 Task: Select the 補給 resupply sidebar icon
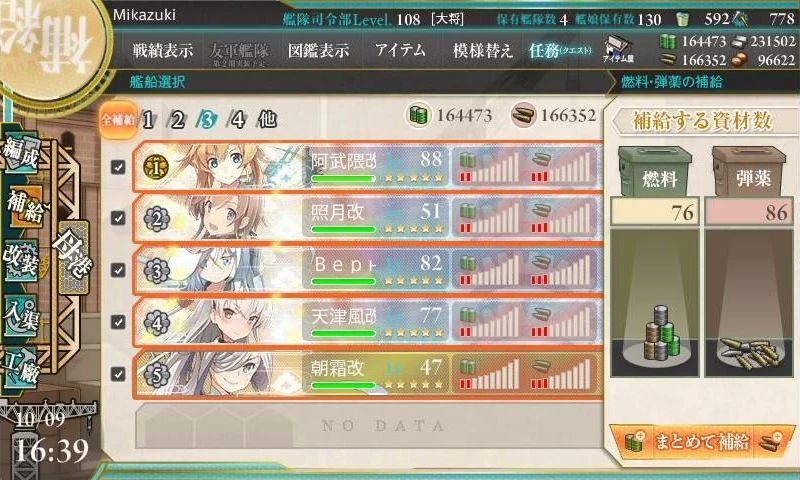(24, 207)
